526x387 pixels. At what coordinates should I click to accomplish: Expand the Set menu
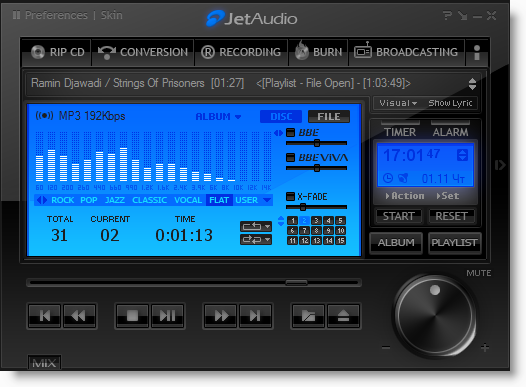448,196
